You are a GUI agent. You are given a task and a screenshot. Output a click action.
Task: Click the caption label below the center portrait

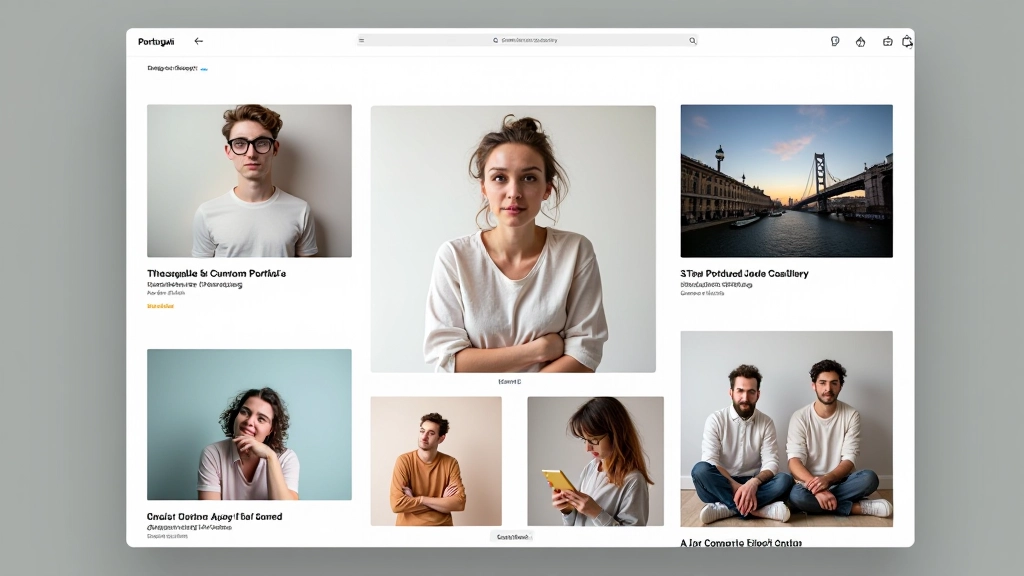511,380
